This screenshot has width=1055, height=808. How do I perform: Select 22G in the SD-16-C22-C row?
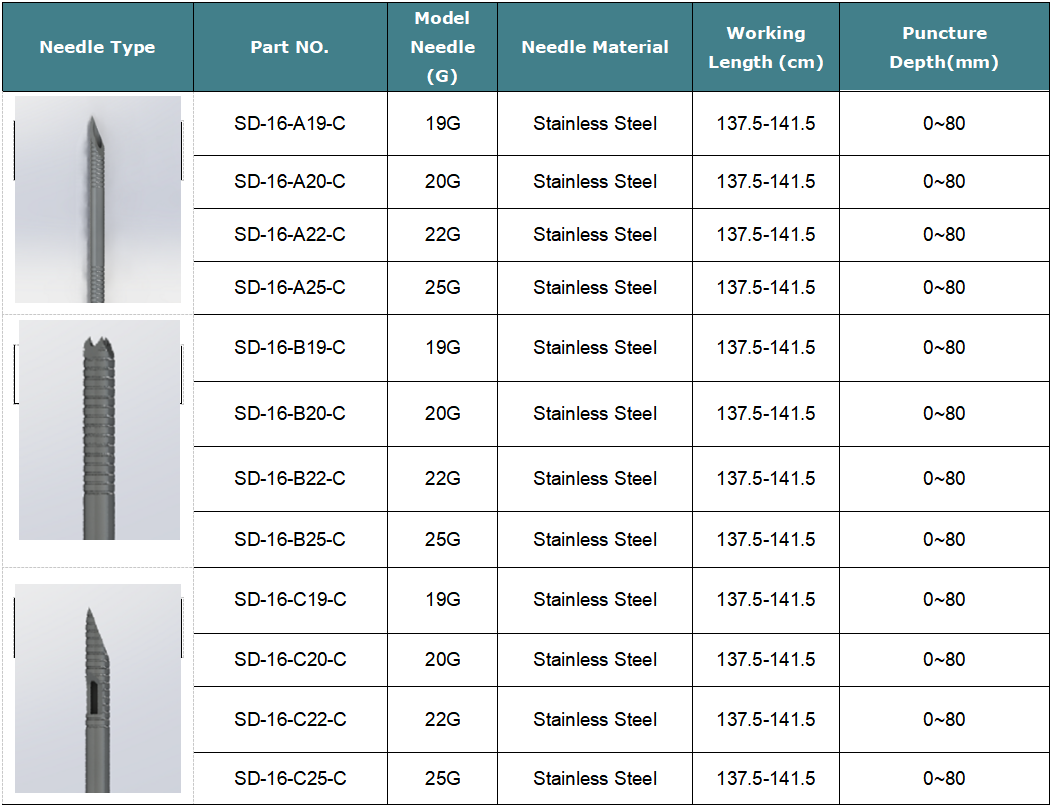(443, 720)
